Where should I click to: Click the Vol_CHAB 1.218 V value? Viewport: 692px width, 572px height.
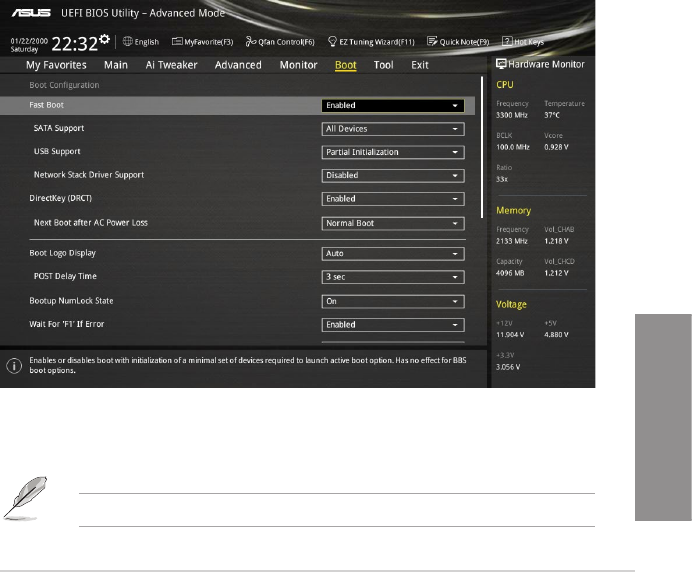pyautogui.click(x=556, y=241)
